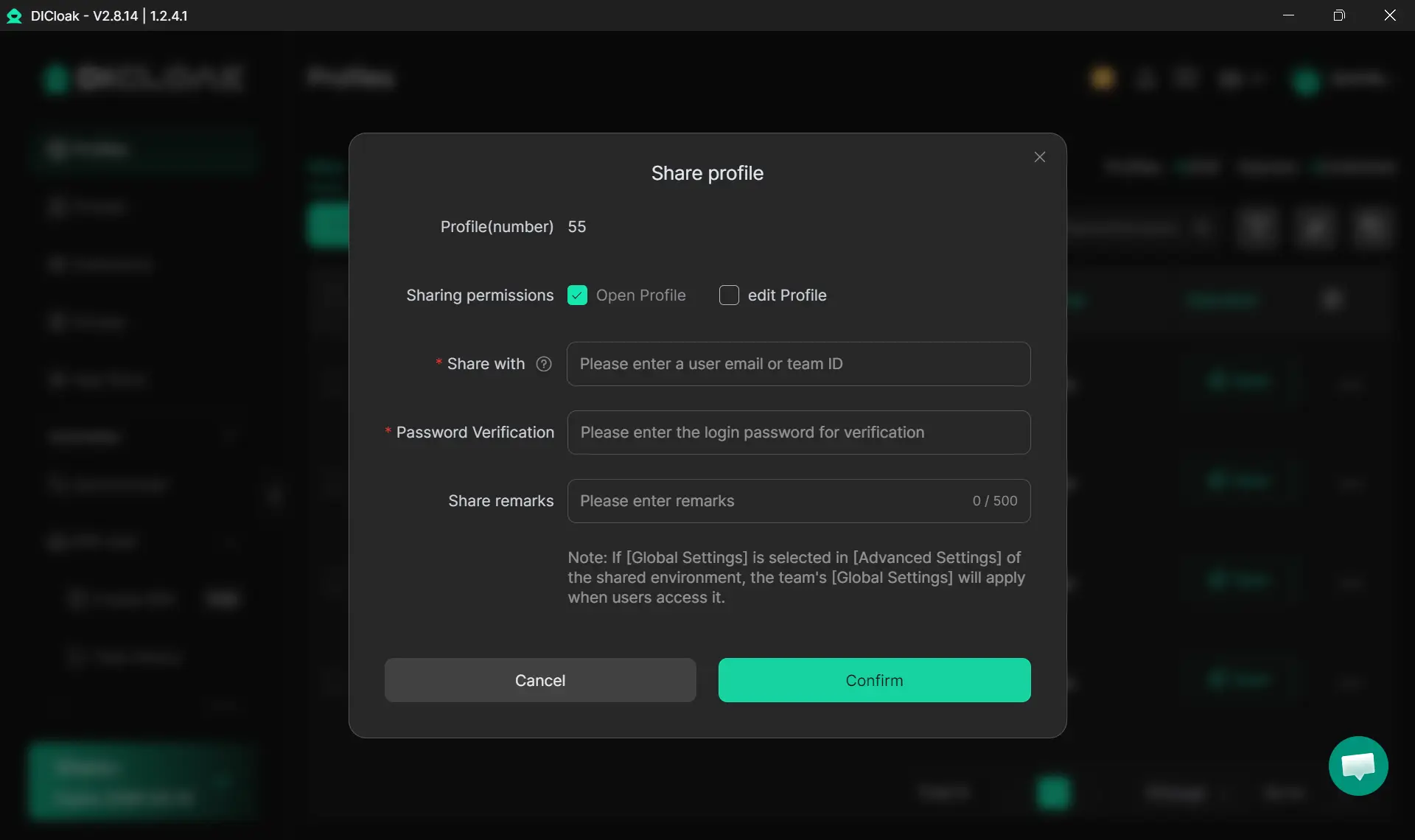Click the "edit Profile" permission label

pos(786,295)
